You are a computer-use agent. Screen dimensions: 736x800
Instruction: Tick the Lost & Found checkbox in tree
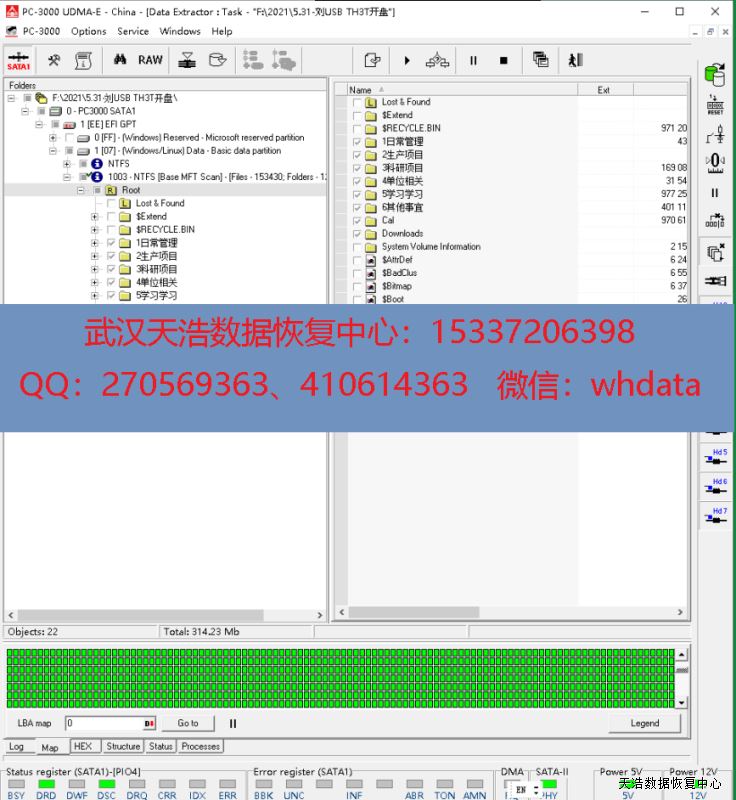point(111,203)
